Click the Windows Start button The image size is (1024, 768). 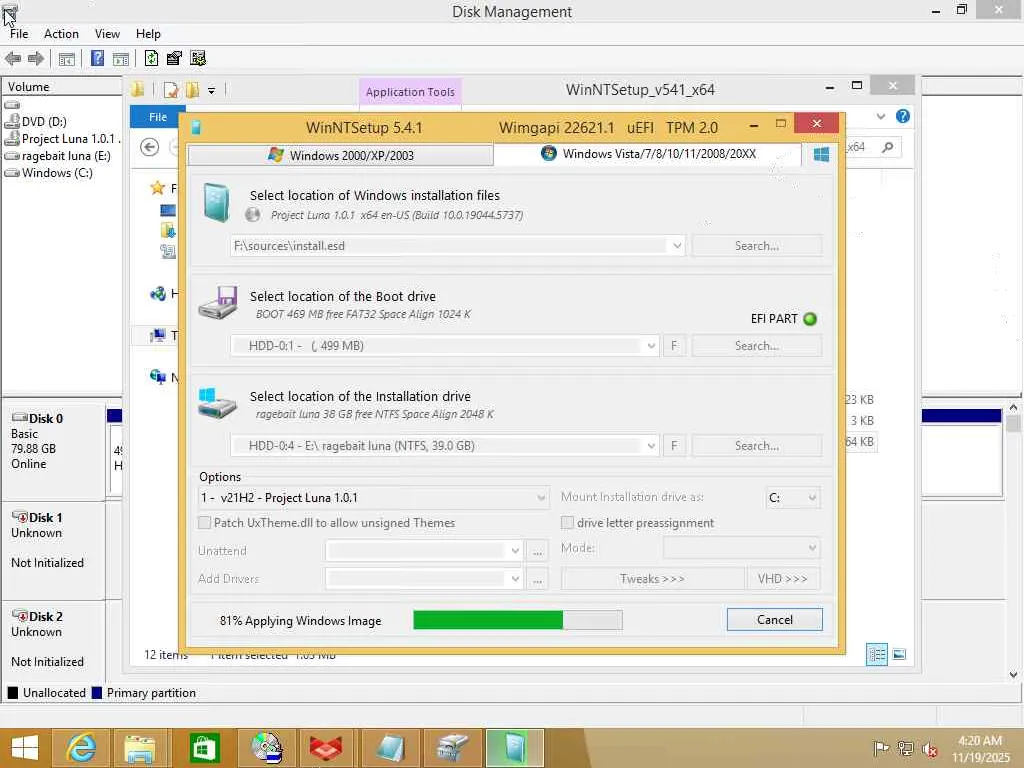[25, 748]
